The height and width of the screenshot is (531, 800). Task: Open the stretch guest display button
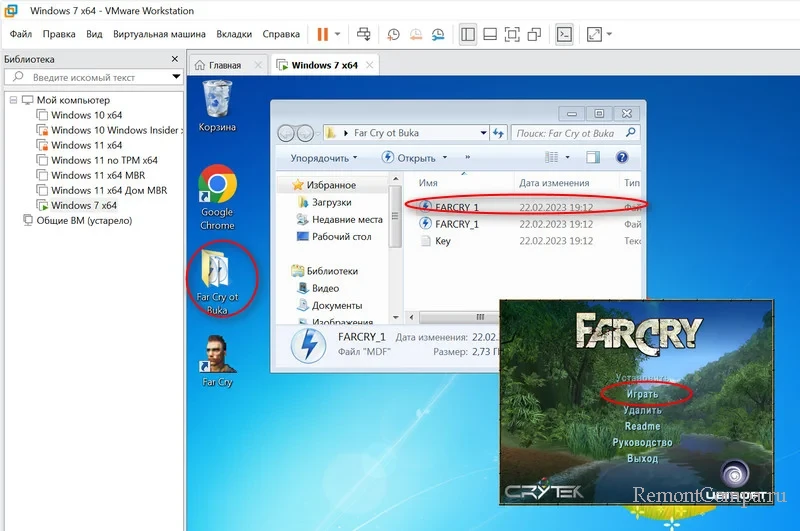click(x=594, y=34)
